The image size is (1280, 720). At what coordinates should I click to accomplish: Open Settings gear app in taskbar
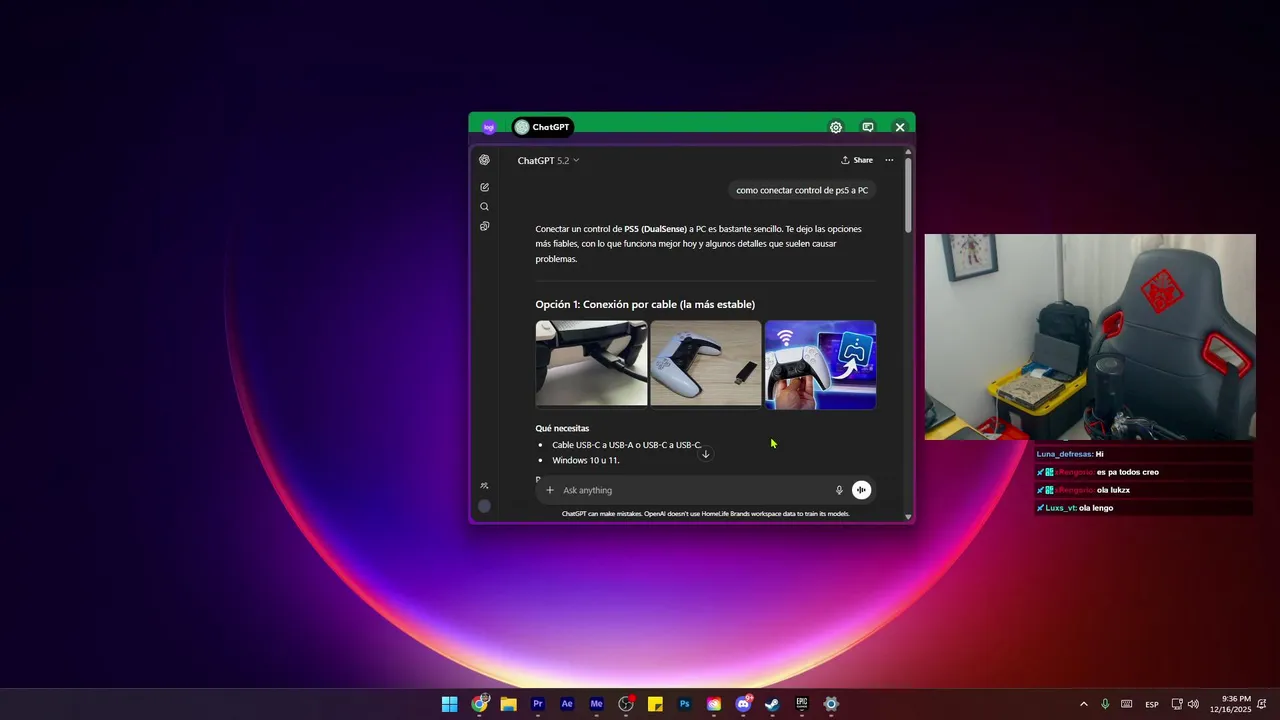click(x=831, y=704)
